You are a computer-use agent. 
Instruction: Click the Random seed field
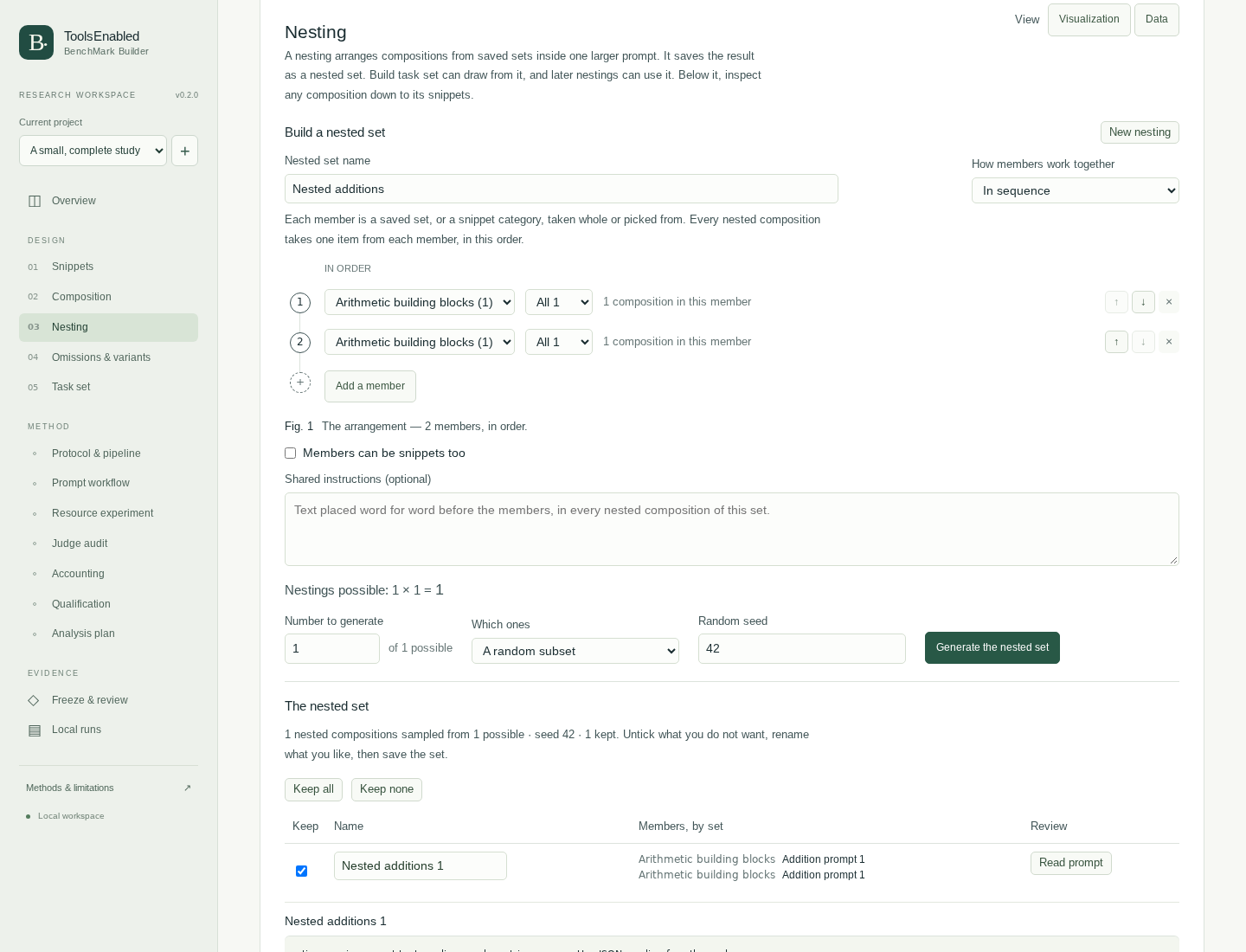click(802, 648)
